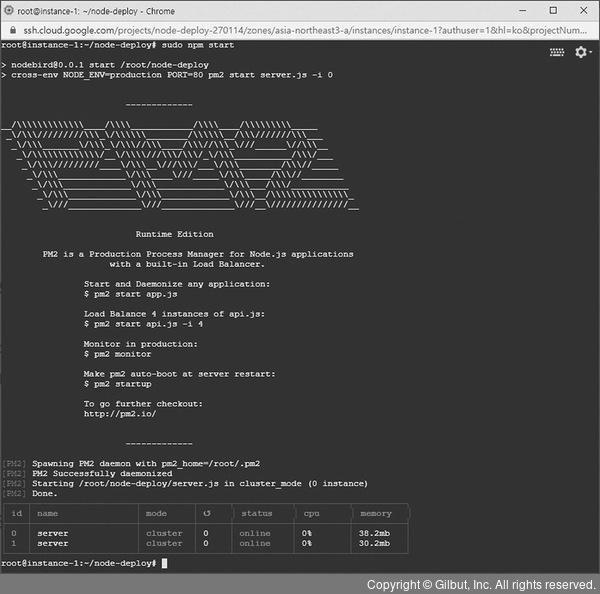Click the 'id' table column header
This screenshot has width=600, height=594.
16,513
